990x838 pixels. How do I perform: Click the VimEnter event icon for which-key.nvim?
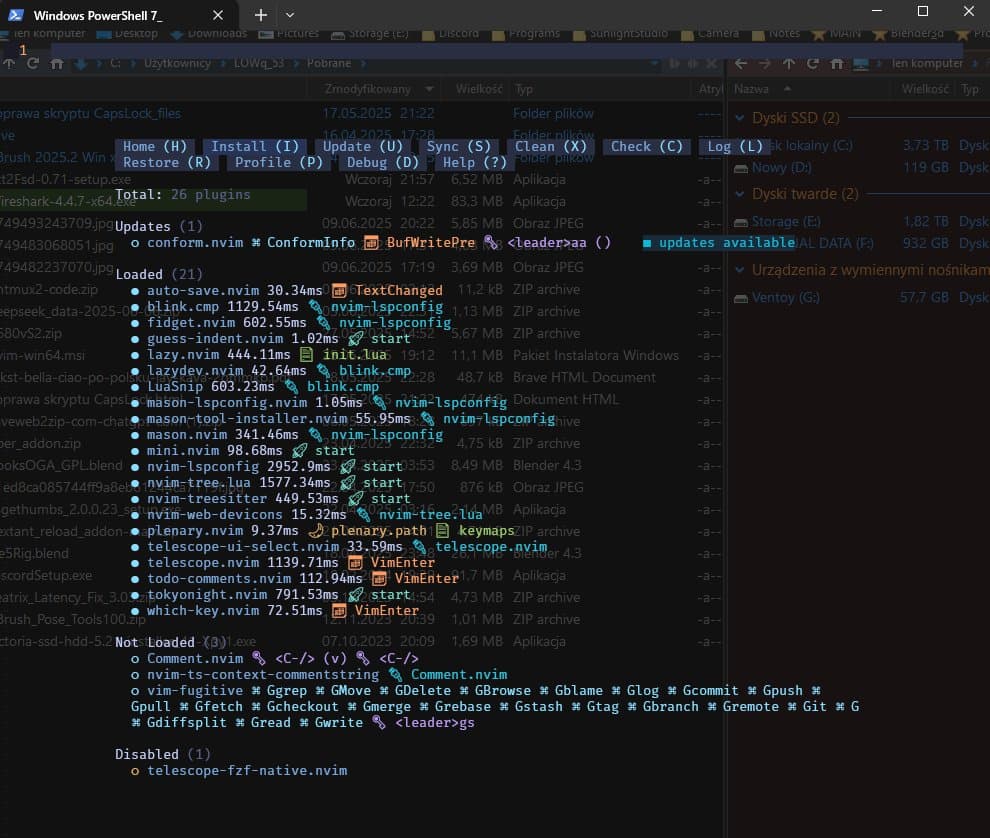coord(339,611)
